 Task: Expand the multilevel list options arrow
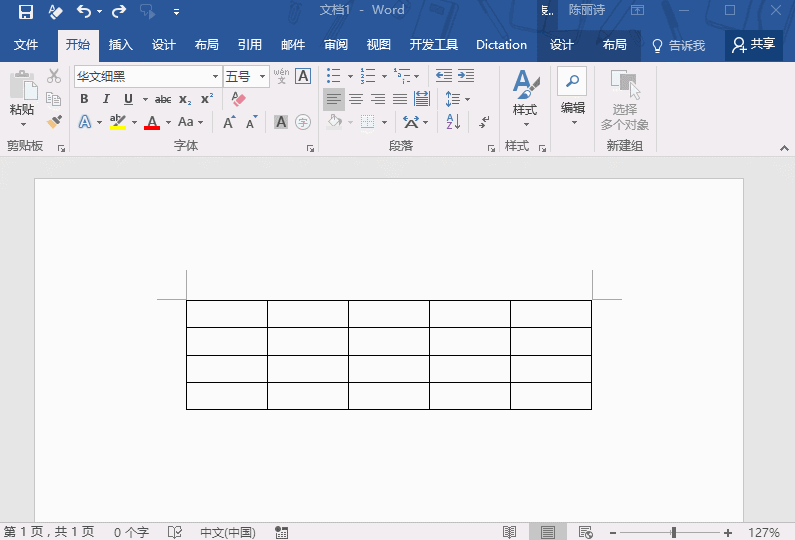coord(417,77)
